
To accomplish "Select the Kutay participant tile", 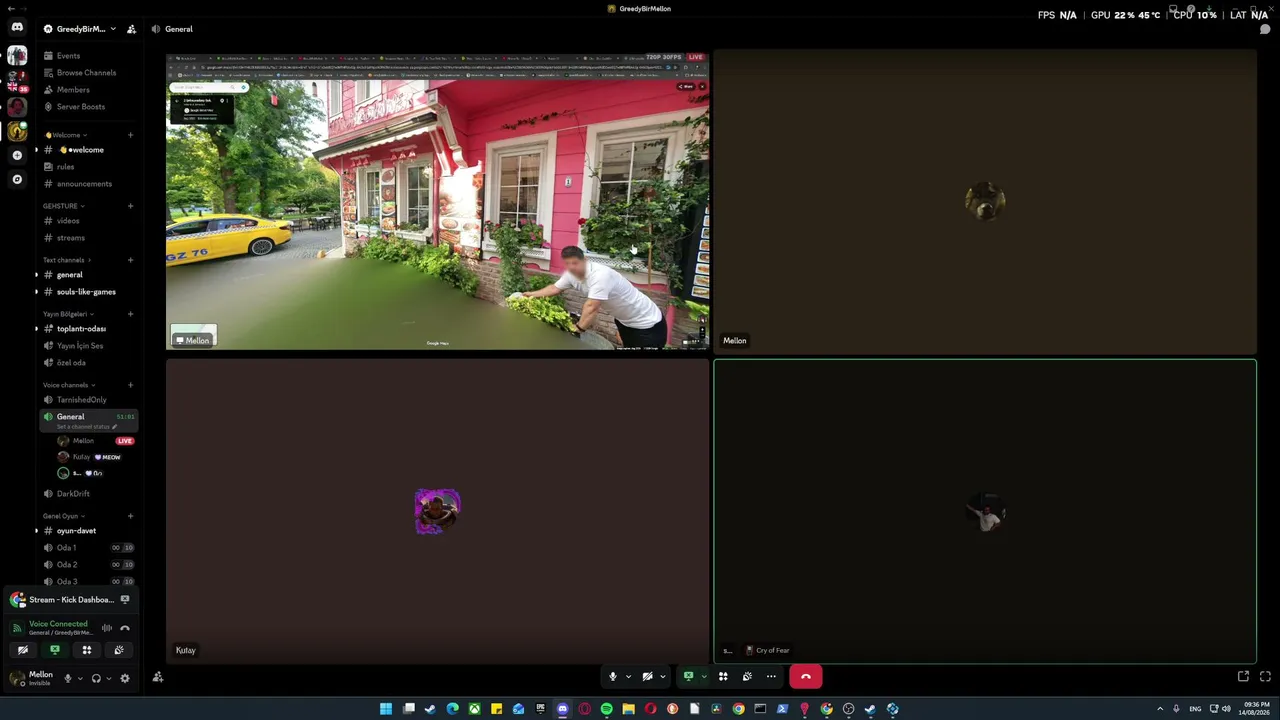I will coord(438,511).
